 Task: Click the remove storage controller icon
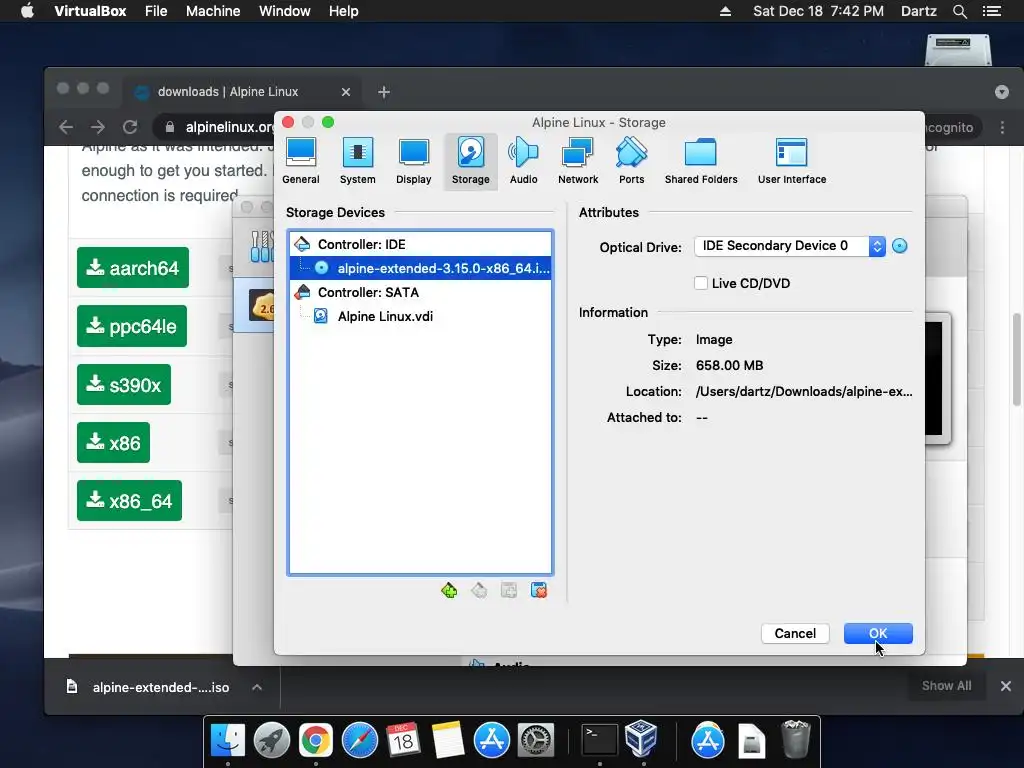pos(479,591)
